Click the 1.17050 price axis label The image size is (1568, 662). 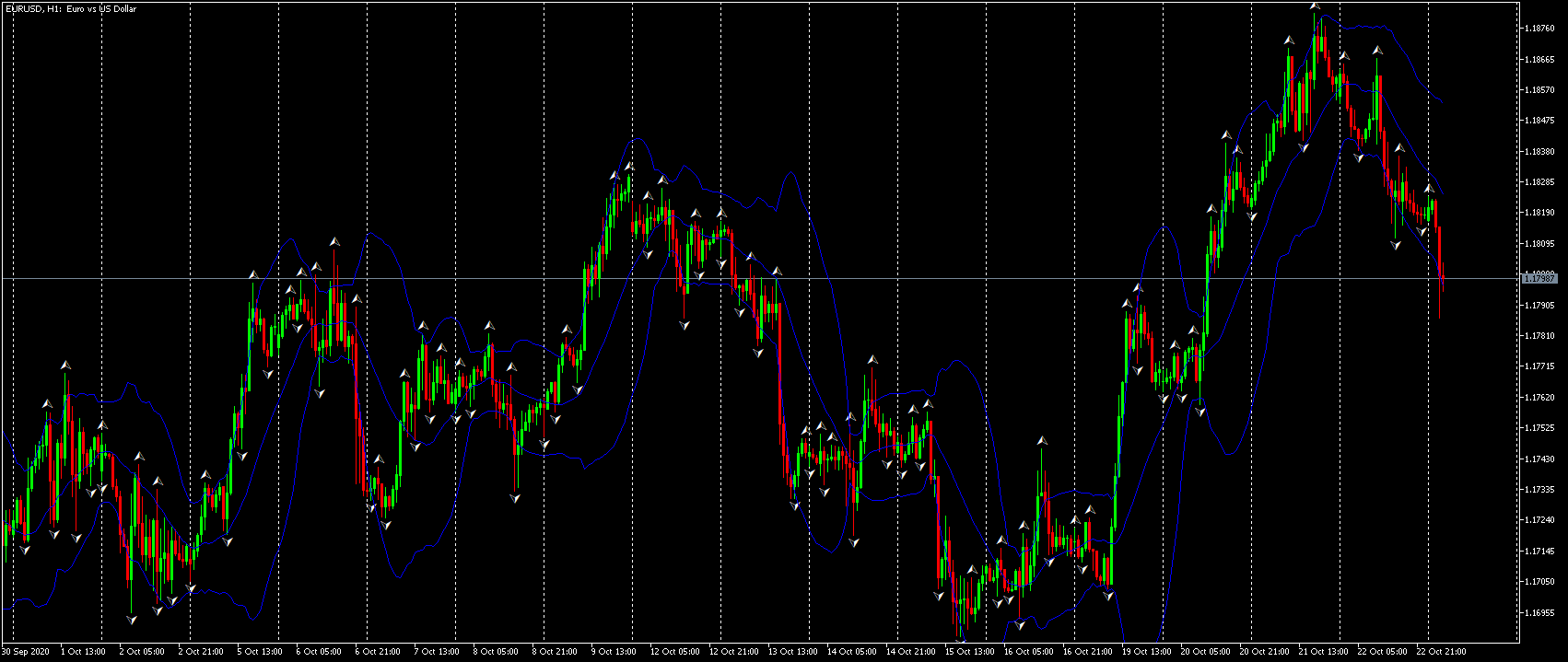(1540, 582)
